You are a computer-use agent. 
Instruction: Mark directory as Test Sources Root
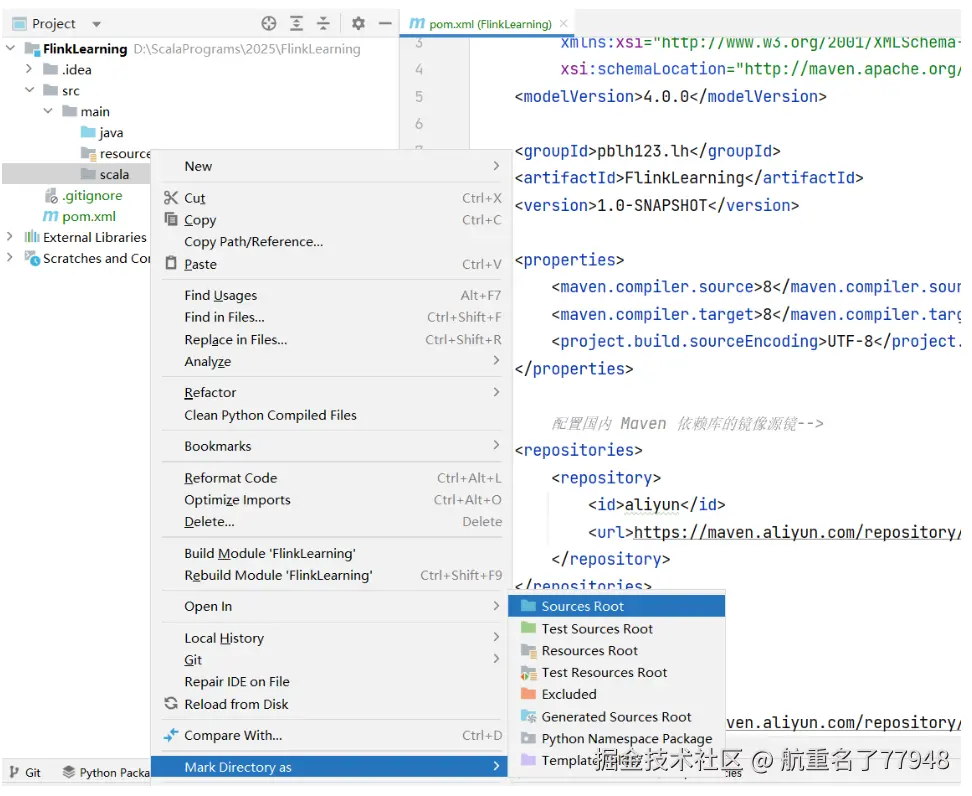pos(617,629)
